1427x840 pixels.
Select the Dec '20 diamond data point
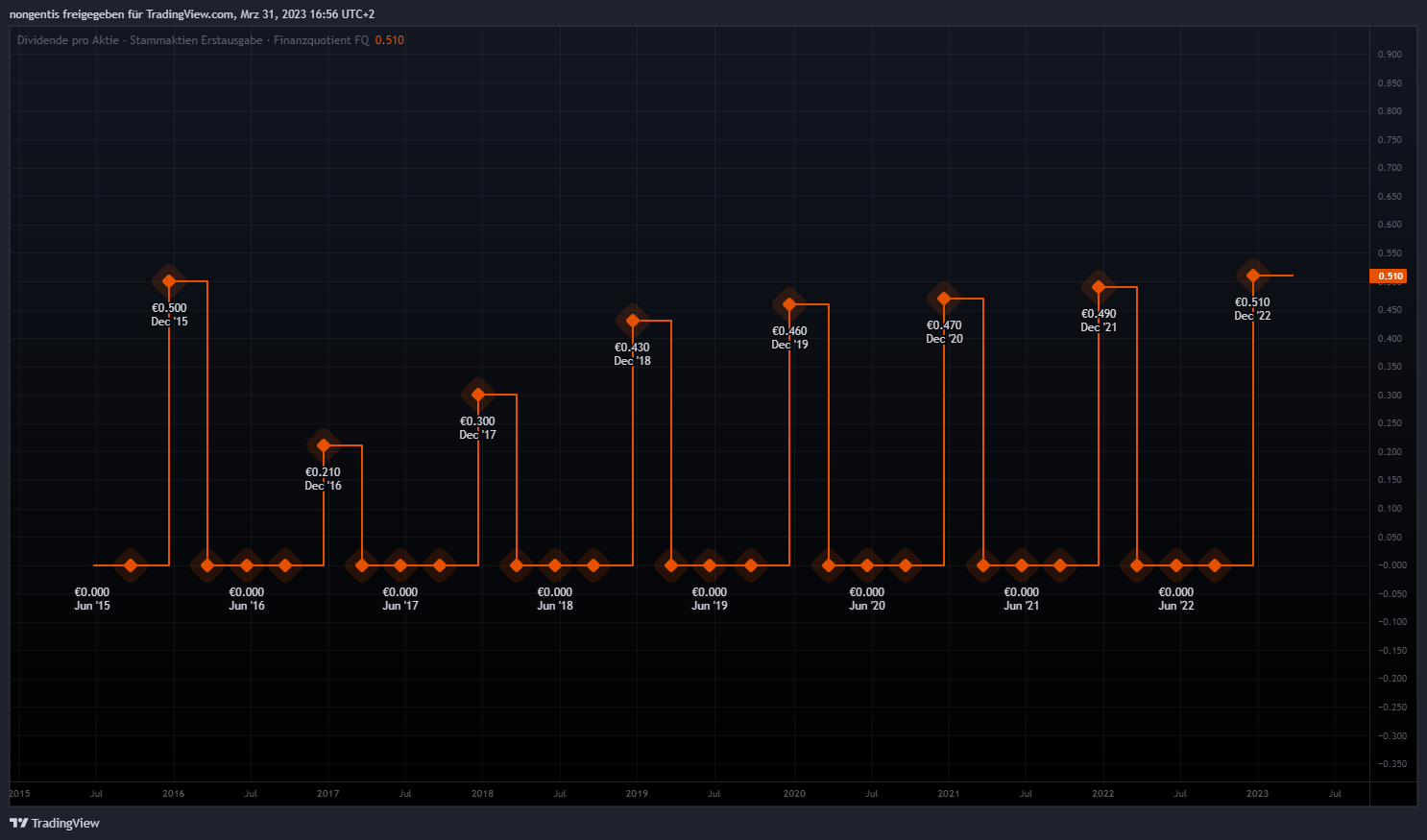tap(944, 299)
